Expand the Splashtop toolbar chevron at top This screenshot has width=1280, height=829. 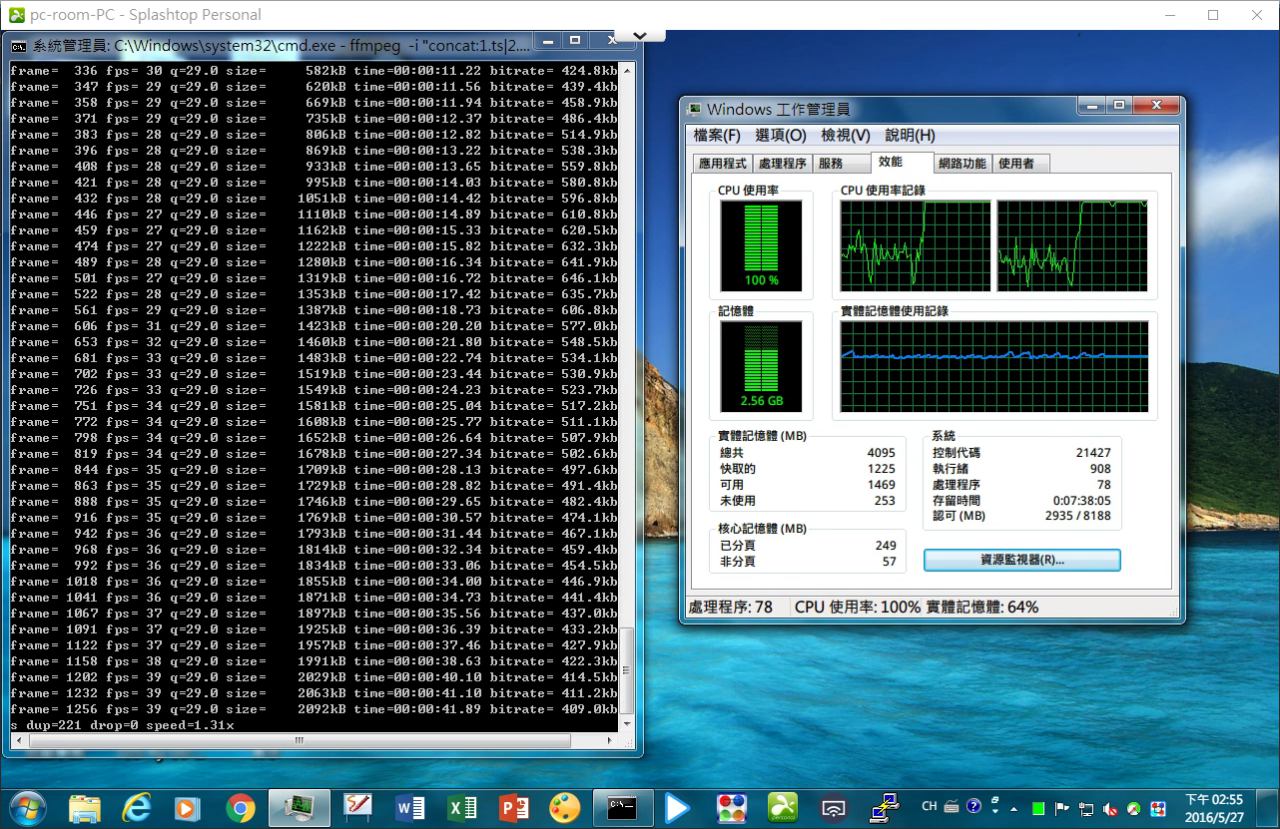click(x=640, y=35)
